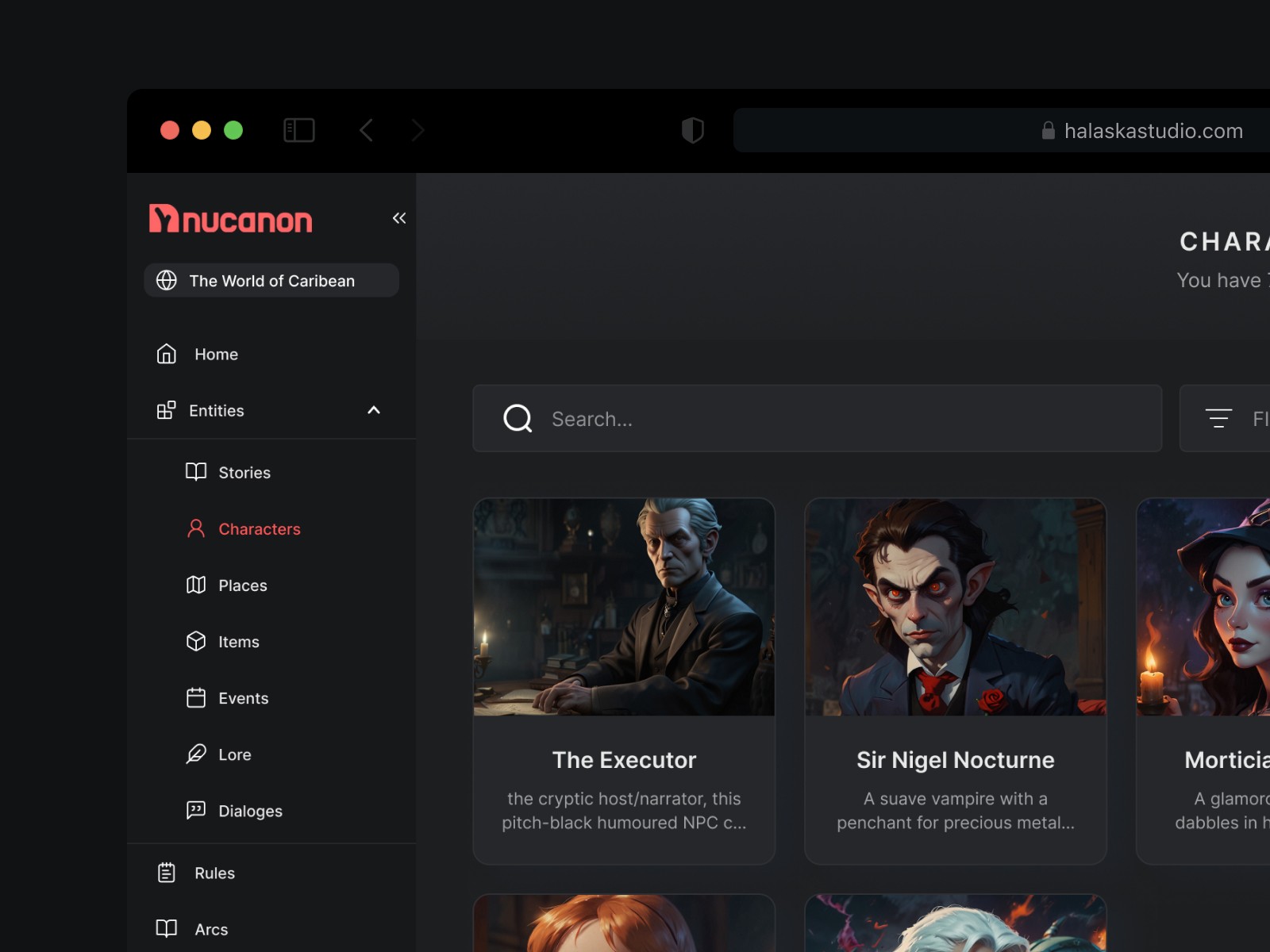Open The World of Caribean selector
1270x952 pixels.
(x=271, y=280)
